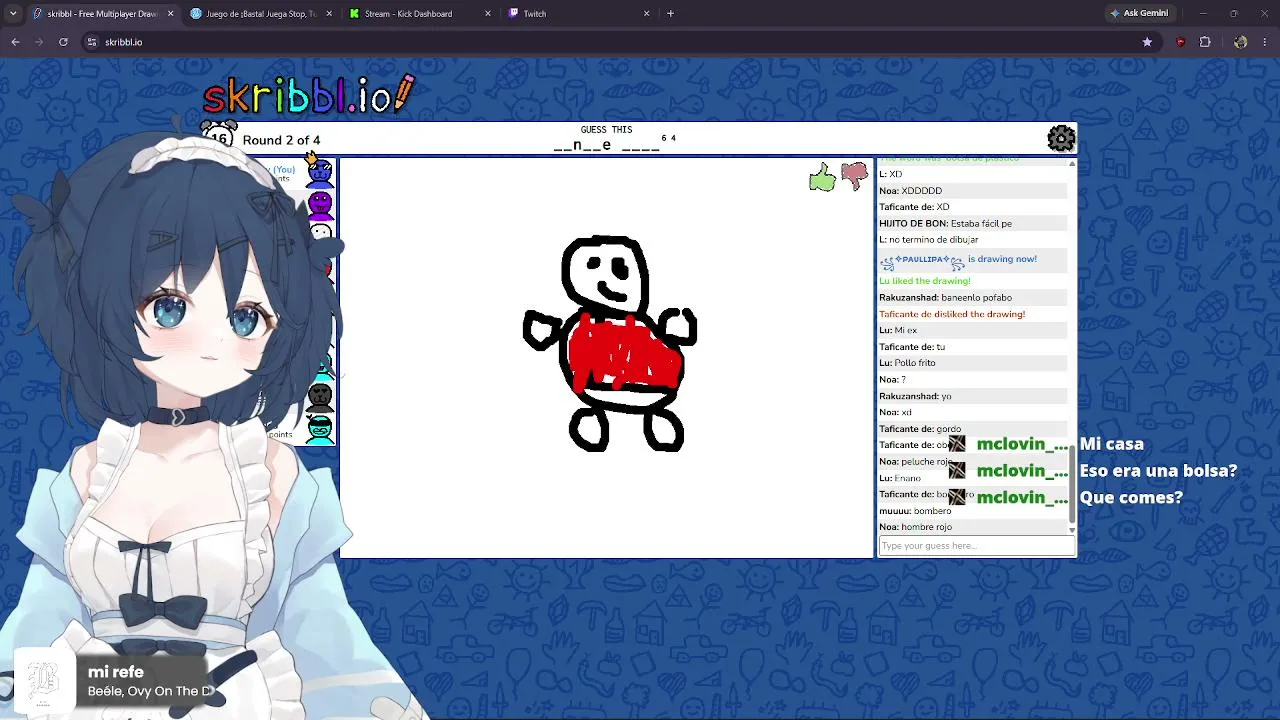Click chat message 'Rakuzanshad: yo'

click(915, 396)
